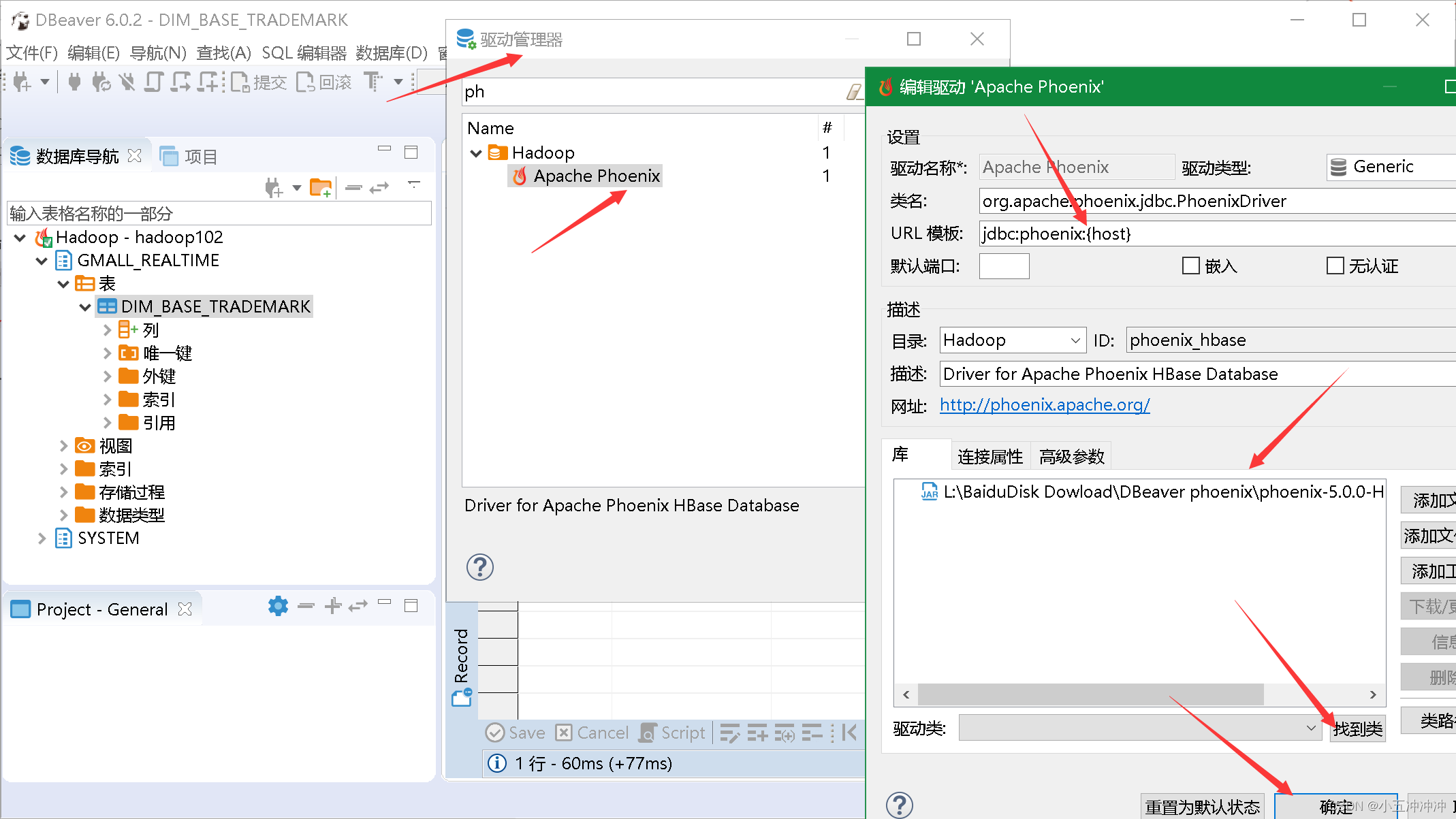Click the collapse all icon in database navigator
1456x819 pixels.
353,187
